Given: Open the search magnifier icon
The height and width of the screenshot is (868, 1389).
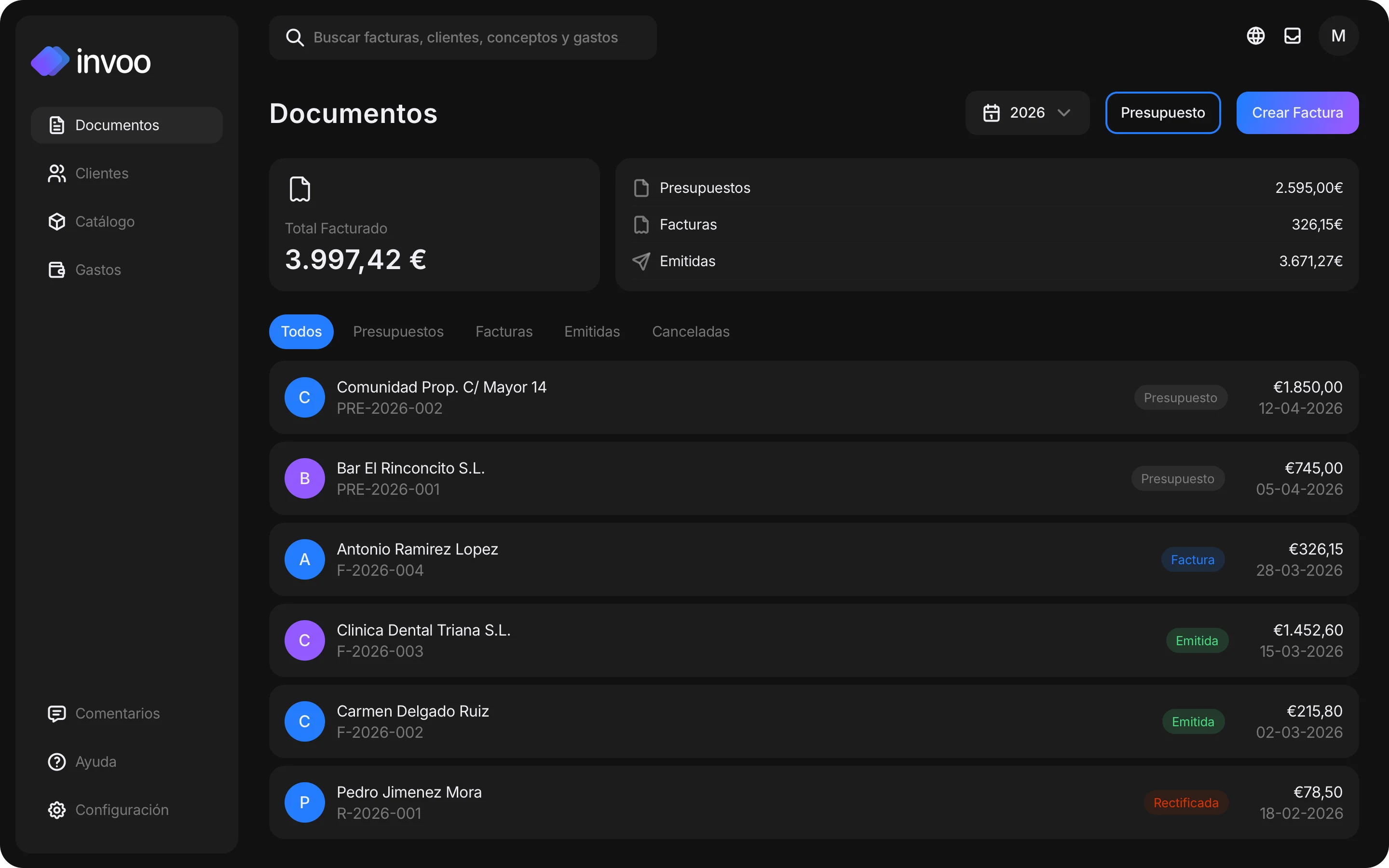Looking at the screenshot, I should point(295,37).
